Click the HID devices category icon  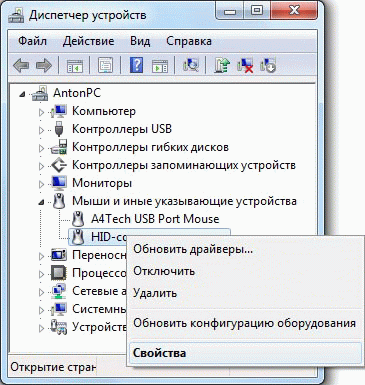(x=59, y=327)
